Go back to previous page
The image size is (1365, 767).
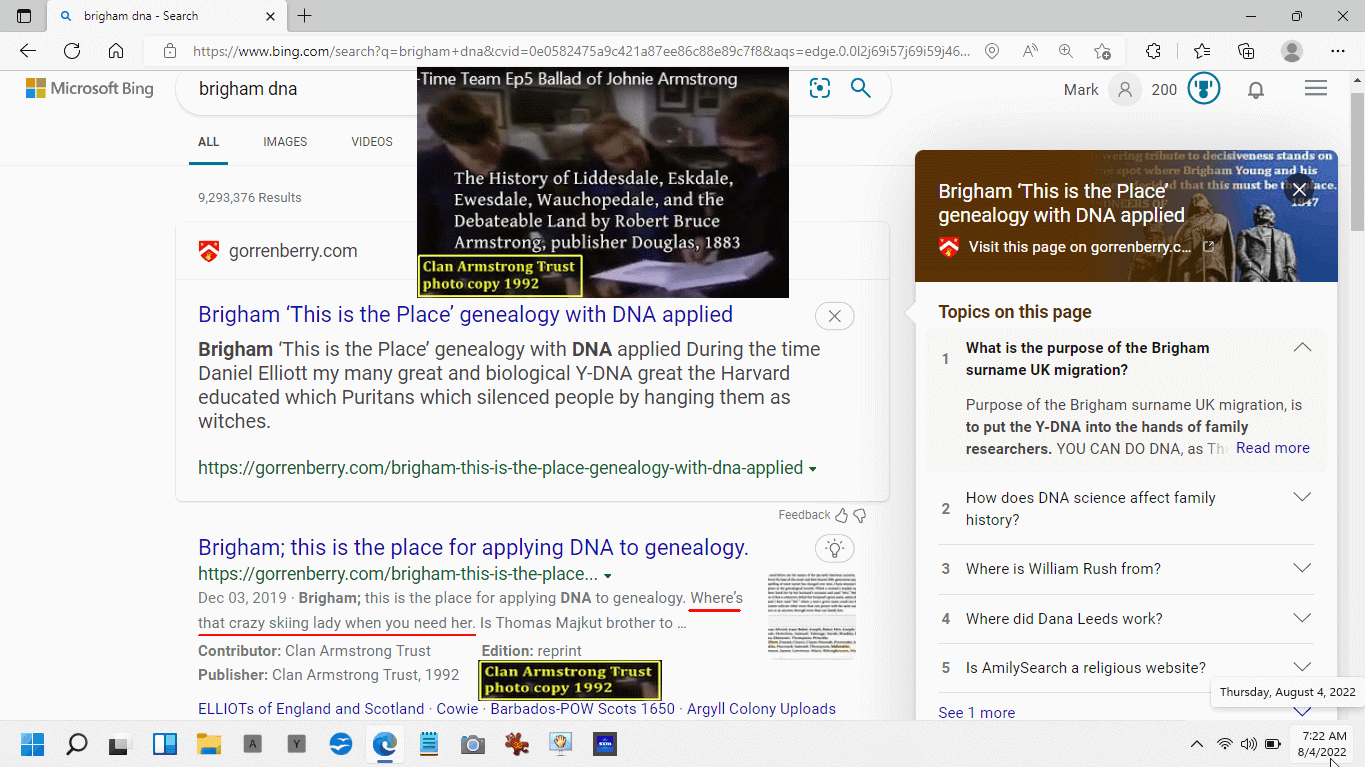point(28,51)
